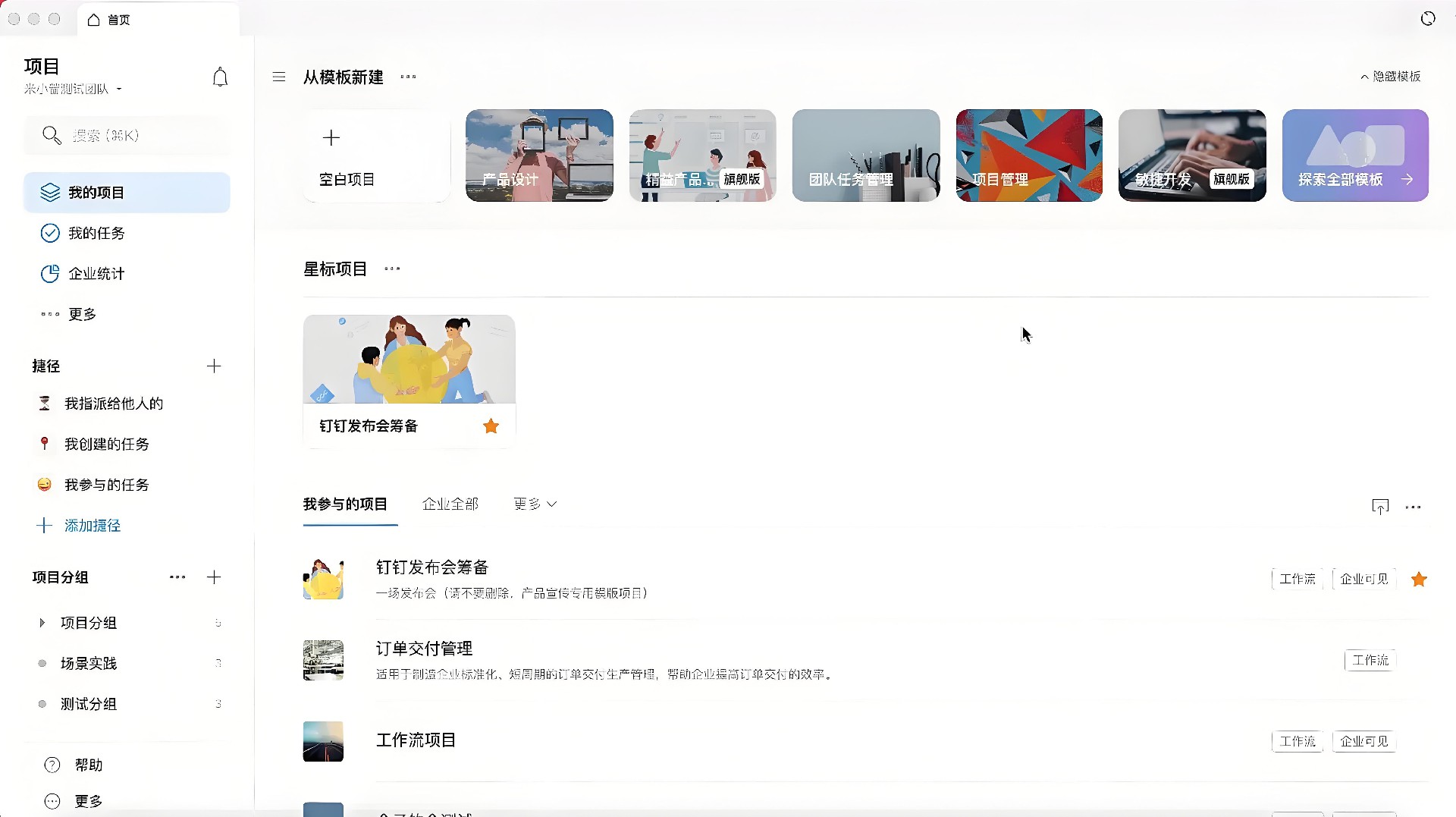Select 我的任务 in the sidebar

tap(96, 233)
